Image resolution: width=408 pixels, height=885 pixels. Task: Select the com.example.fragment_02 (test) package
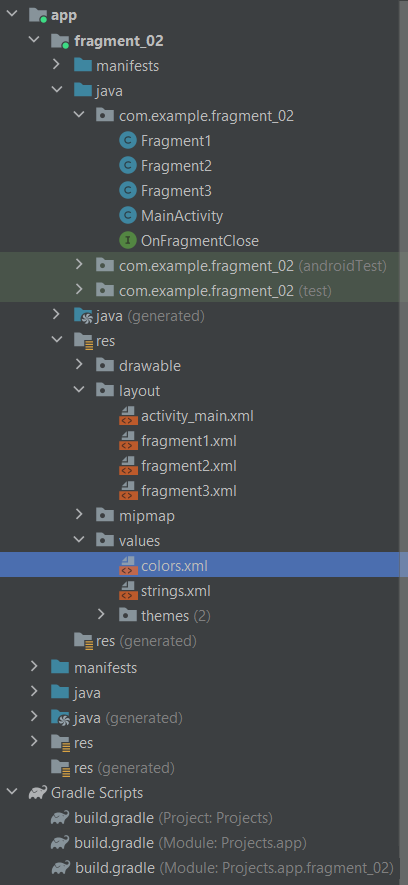tap(225, 291)
